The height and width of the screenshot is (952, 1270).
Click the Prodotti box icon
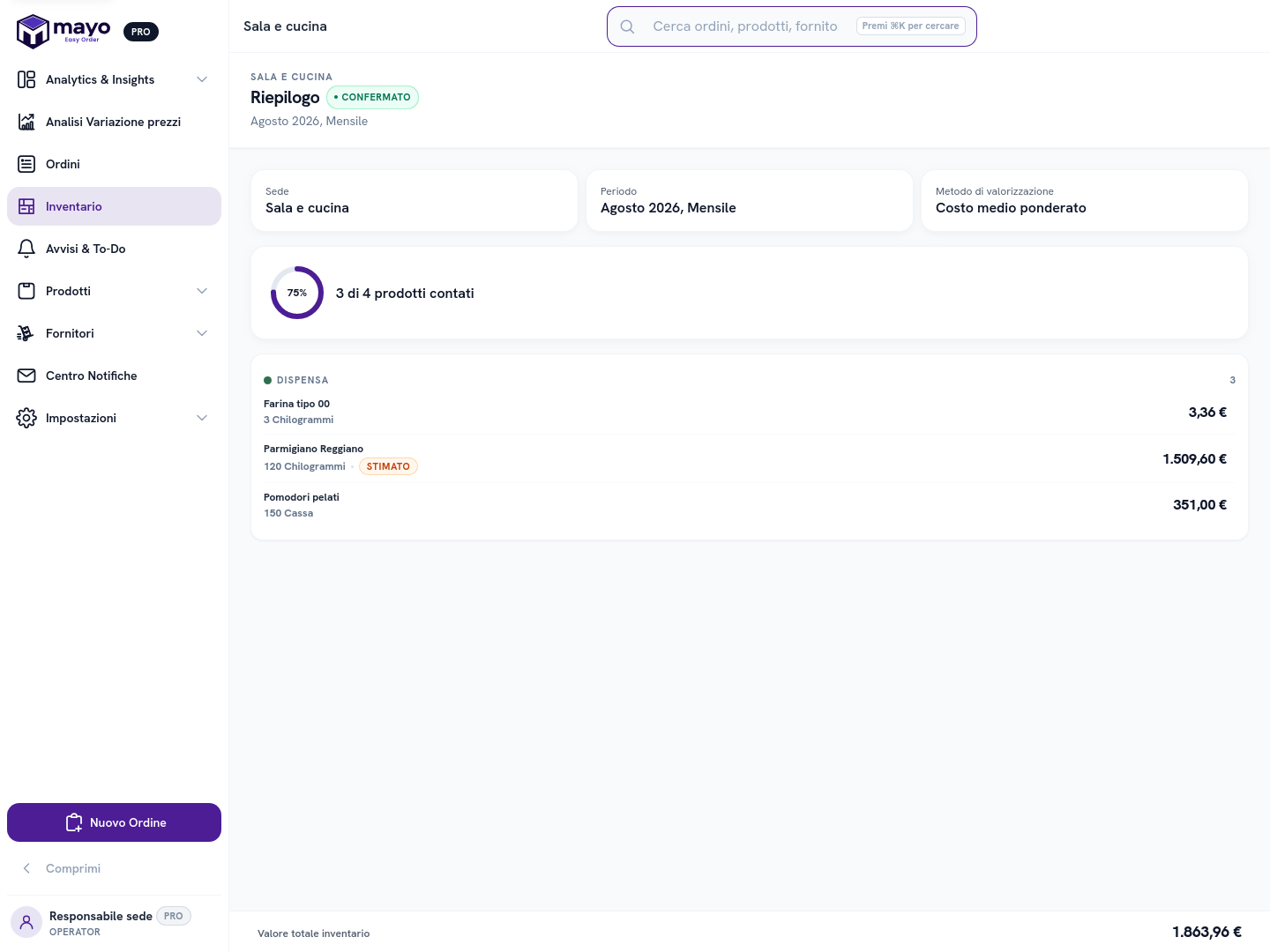[x=26, y=291]
